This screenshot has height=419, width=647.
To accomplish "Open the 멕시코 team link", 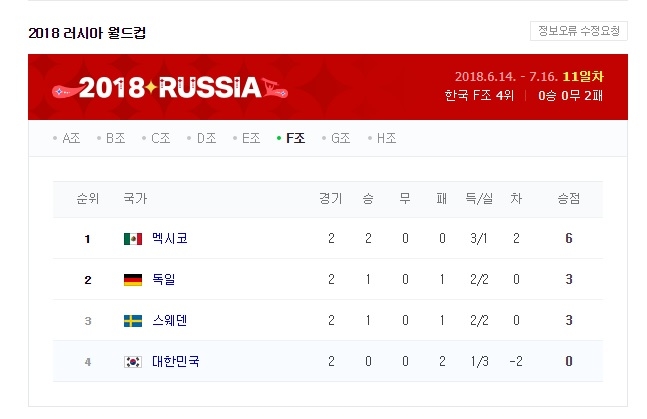I will pos(169,239).
